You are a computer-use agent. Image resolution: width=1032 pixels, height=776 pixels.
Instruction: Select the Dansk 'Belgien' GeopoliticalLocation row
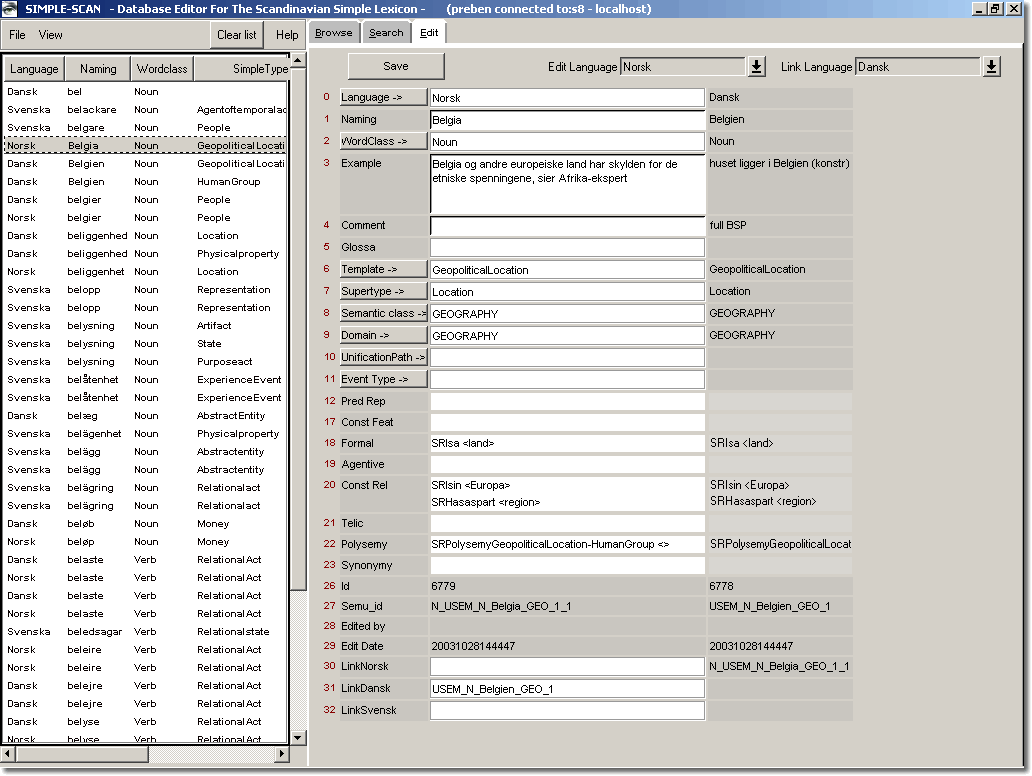point(145,164)
